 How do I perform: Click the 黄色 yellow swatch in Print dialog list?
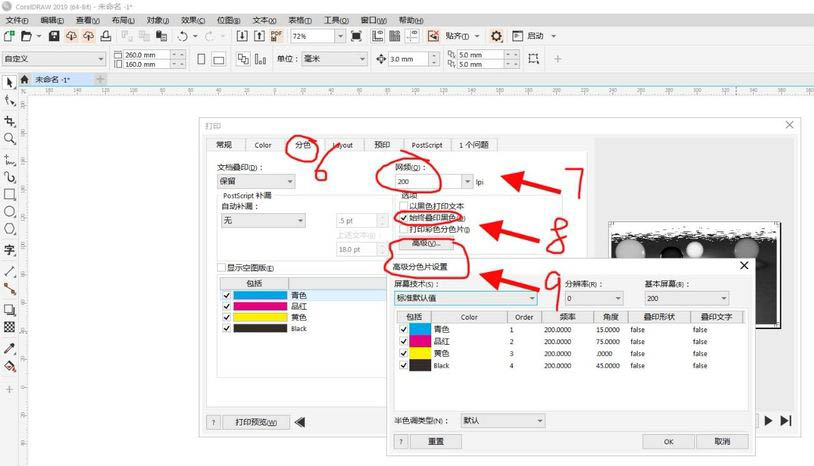(x=260, y=317)
